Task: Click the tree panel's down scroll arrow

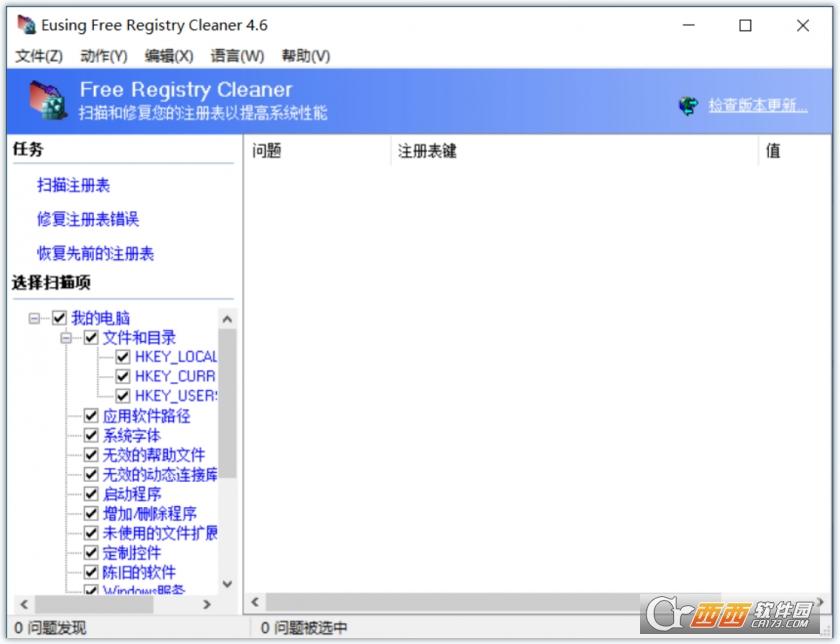Action: (226, 583)
